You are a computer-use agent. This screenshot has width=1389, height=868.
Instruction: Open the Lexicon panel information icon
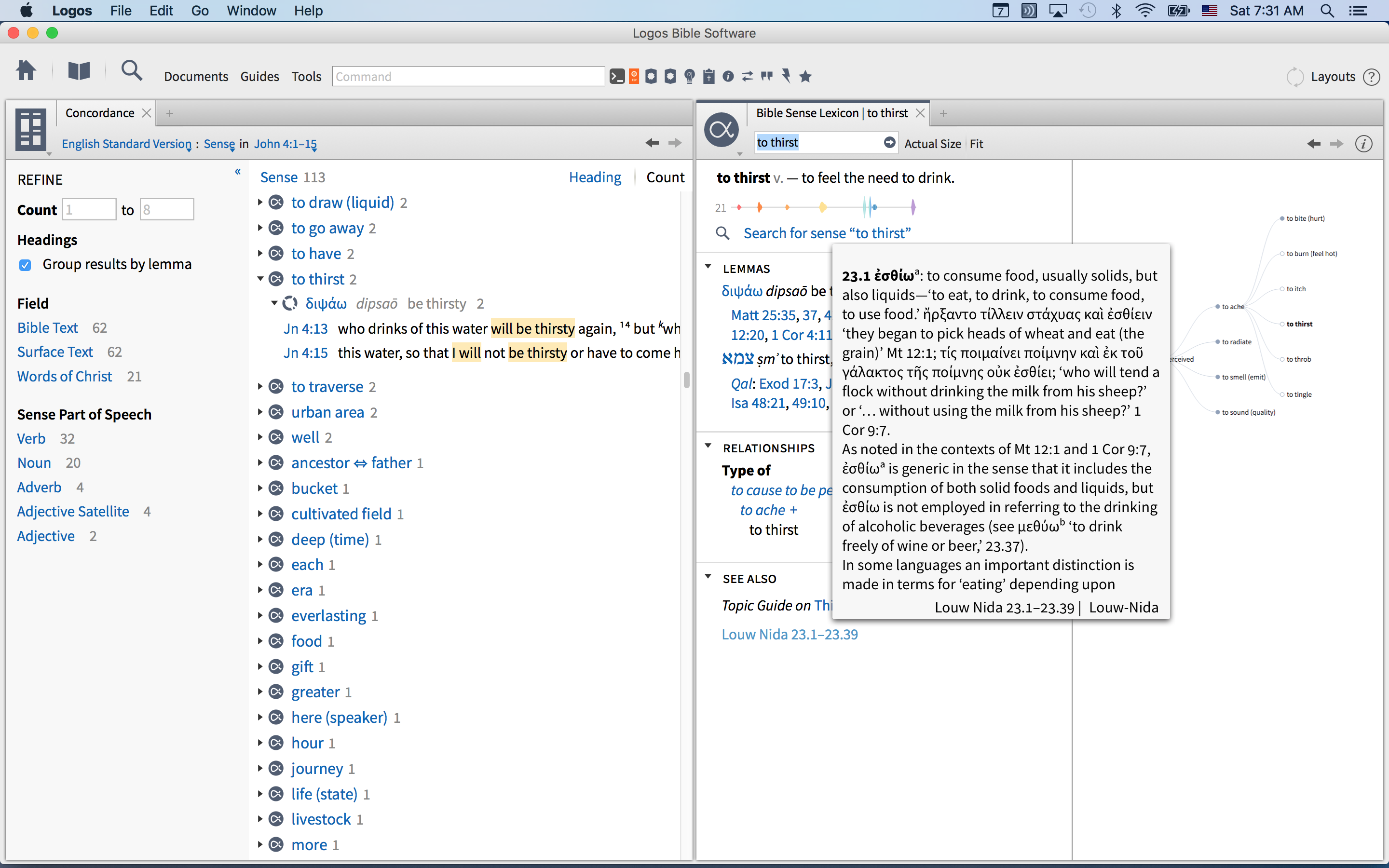(1364, 144)
